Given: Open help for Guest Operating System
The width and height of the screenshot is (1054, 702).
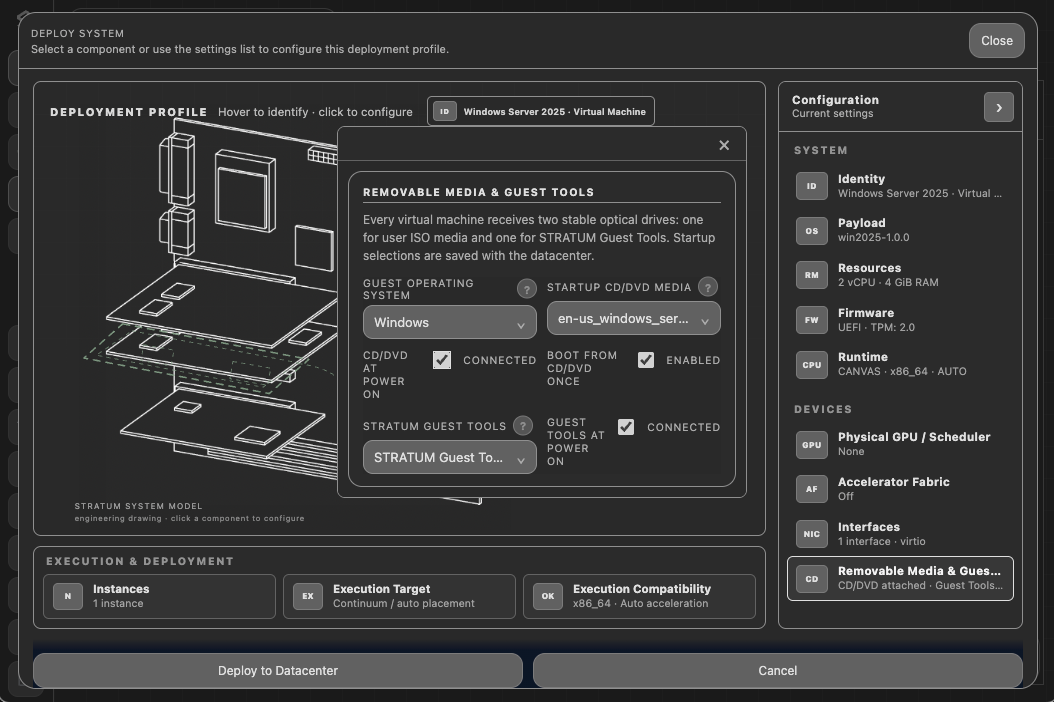Looking at the screenshot, I should 526,289.
